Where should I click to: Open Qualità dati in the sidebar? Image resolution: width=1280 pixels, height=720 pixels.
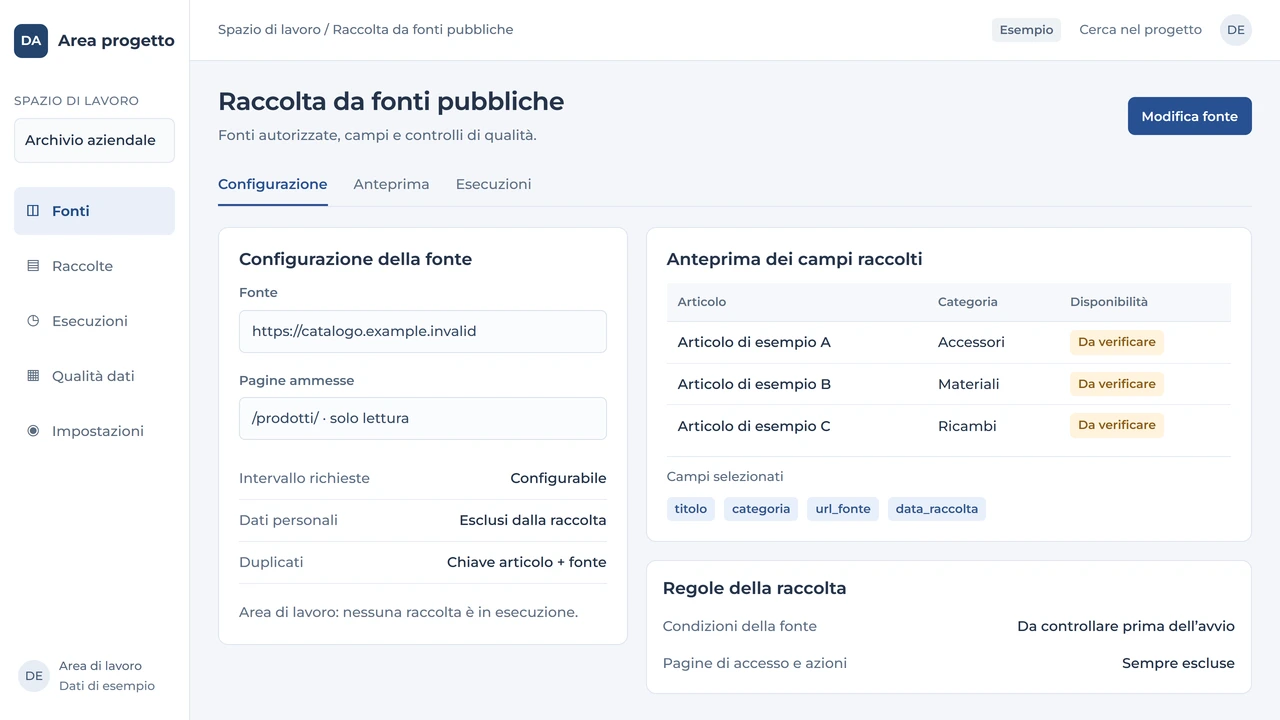click(94, 376)
